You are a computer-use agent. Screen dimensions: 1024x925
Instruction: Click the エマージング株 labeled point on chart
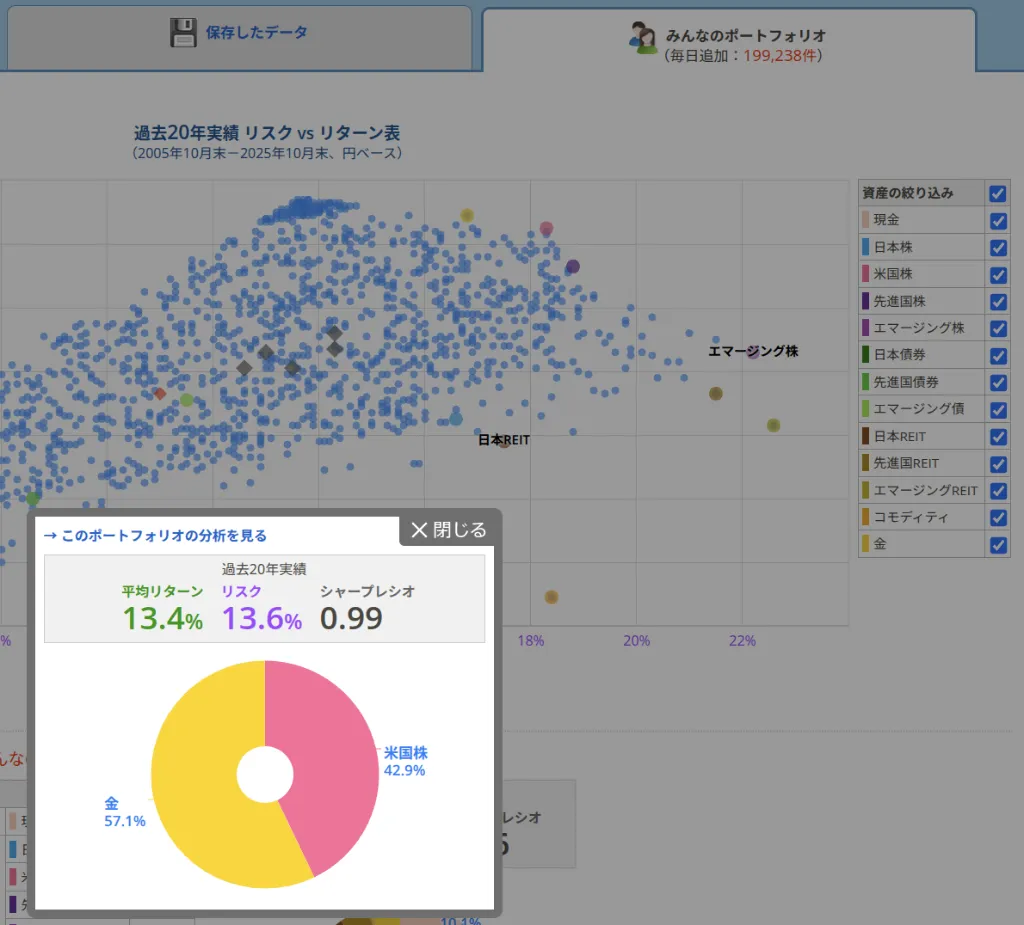tap(754, 351)
